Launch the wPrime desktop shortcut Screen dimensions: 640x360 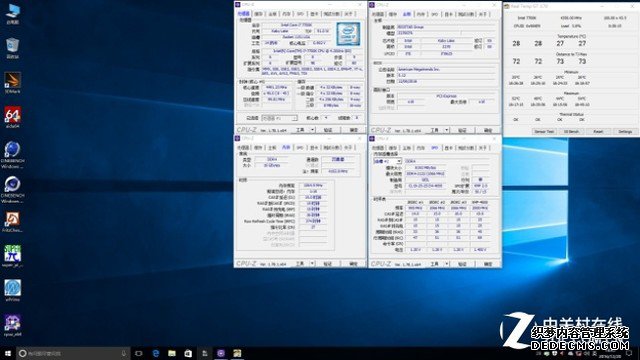pyautogui.click(x=13, y=290)
